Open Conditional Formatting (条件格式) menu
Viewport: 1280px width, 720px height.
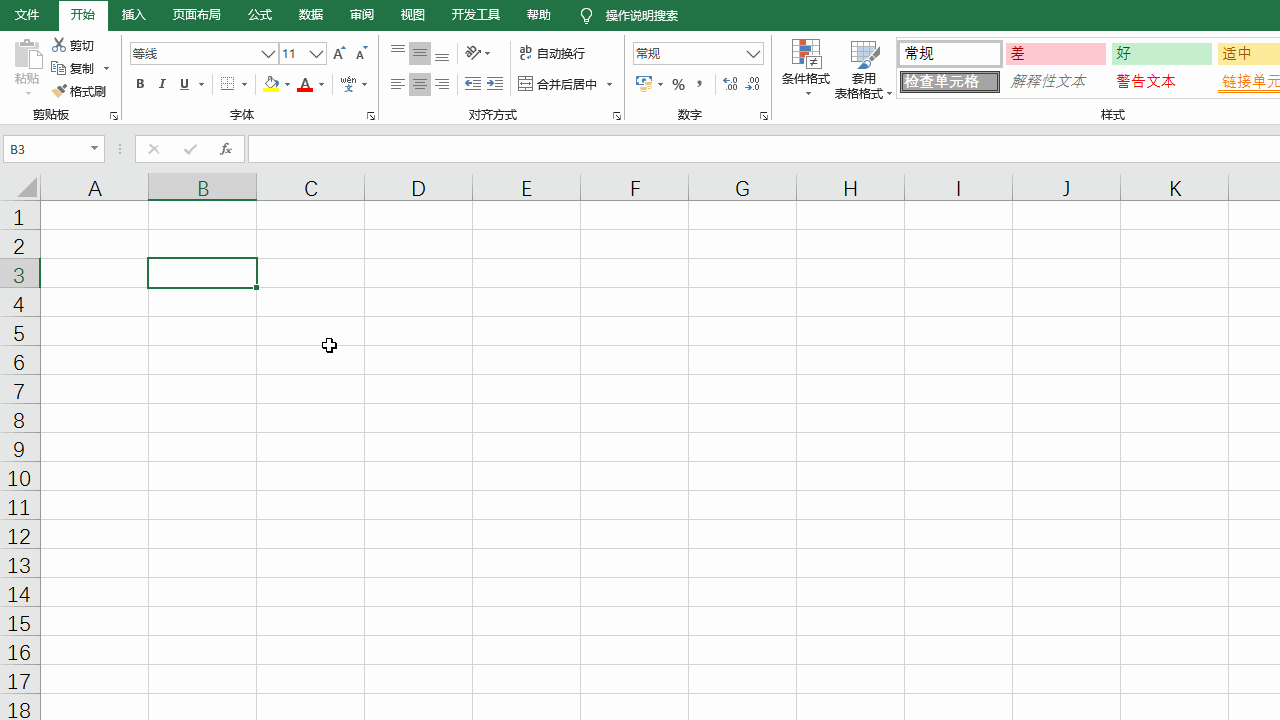point(806,68)
